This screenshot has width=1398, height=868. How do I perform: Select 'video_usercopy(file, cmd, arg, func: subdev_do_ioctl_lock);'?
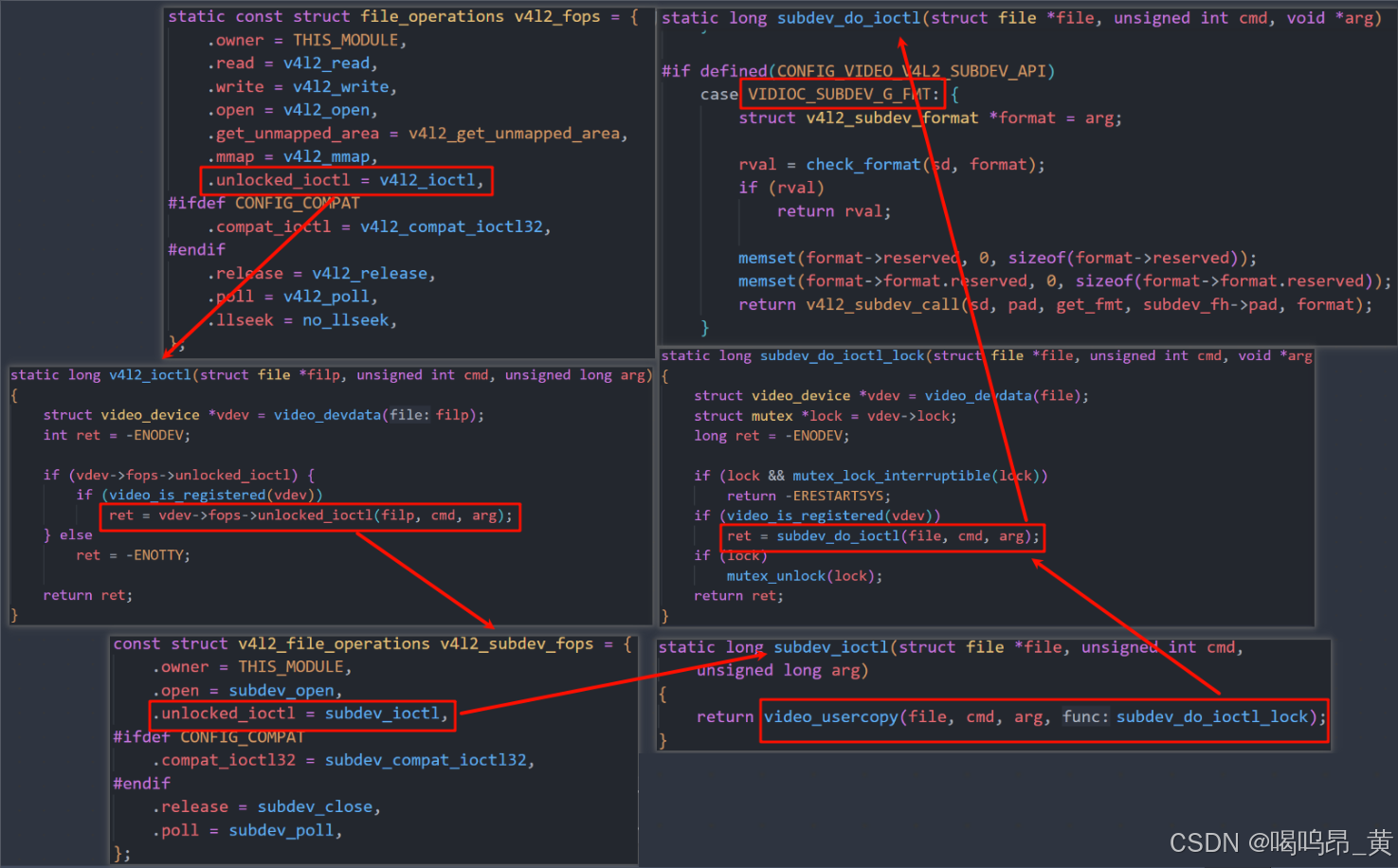pos(1045,716)
